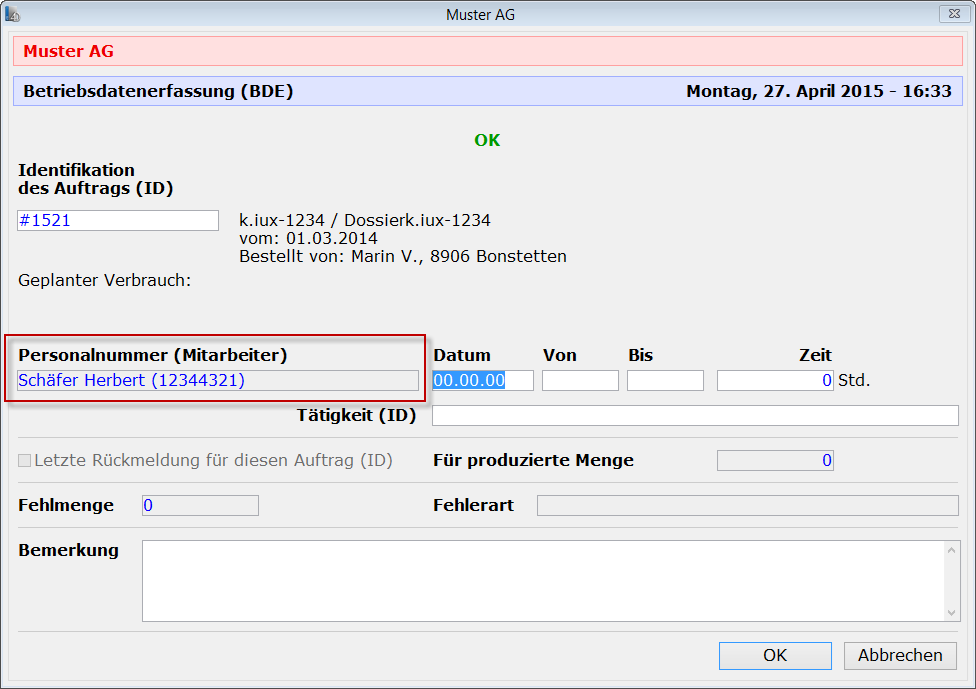Close the Muster AG dialog window
The image size is (976, 689).
pyautogui.click(x=951, y=14)
